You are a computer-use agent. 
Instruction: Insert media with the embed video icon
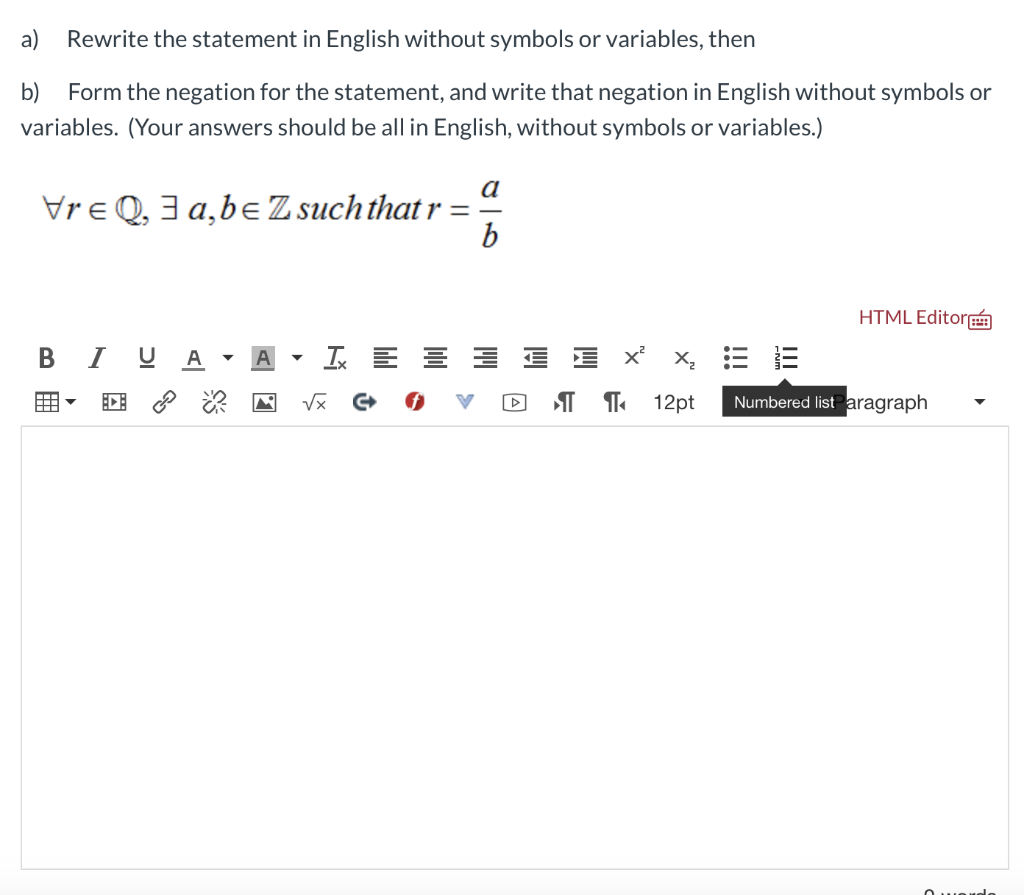113,401
